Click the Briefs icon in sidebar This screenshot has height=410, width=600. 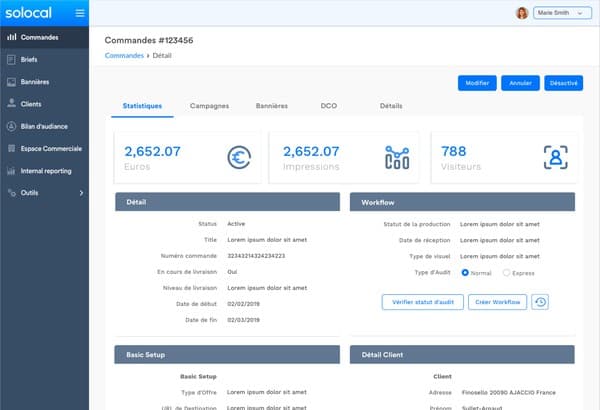coord(11,60)
